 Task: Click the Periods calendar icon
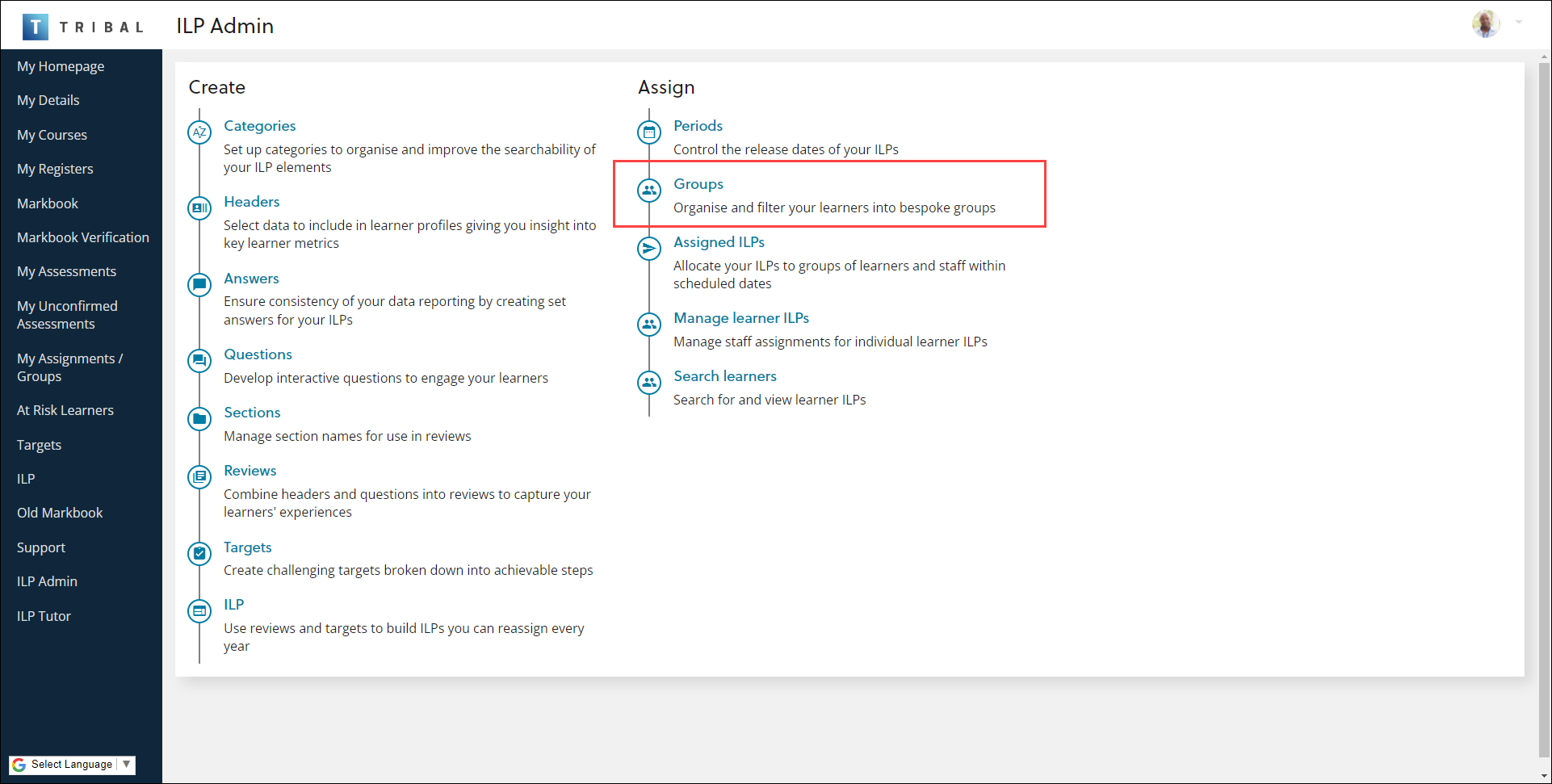pyautogui.click(x=649, y=132)
